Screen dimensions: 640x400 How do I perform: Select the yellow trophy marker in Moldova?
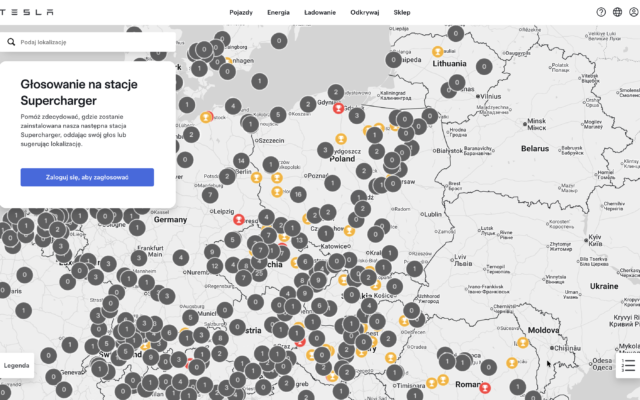[523, 342]
